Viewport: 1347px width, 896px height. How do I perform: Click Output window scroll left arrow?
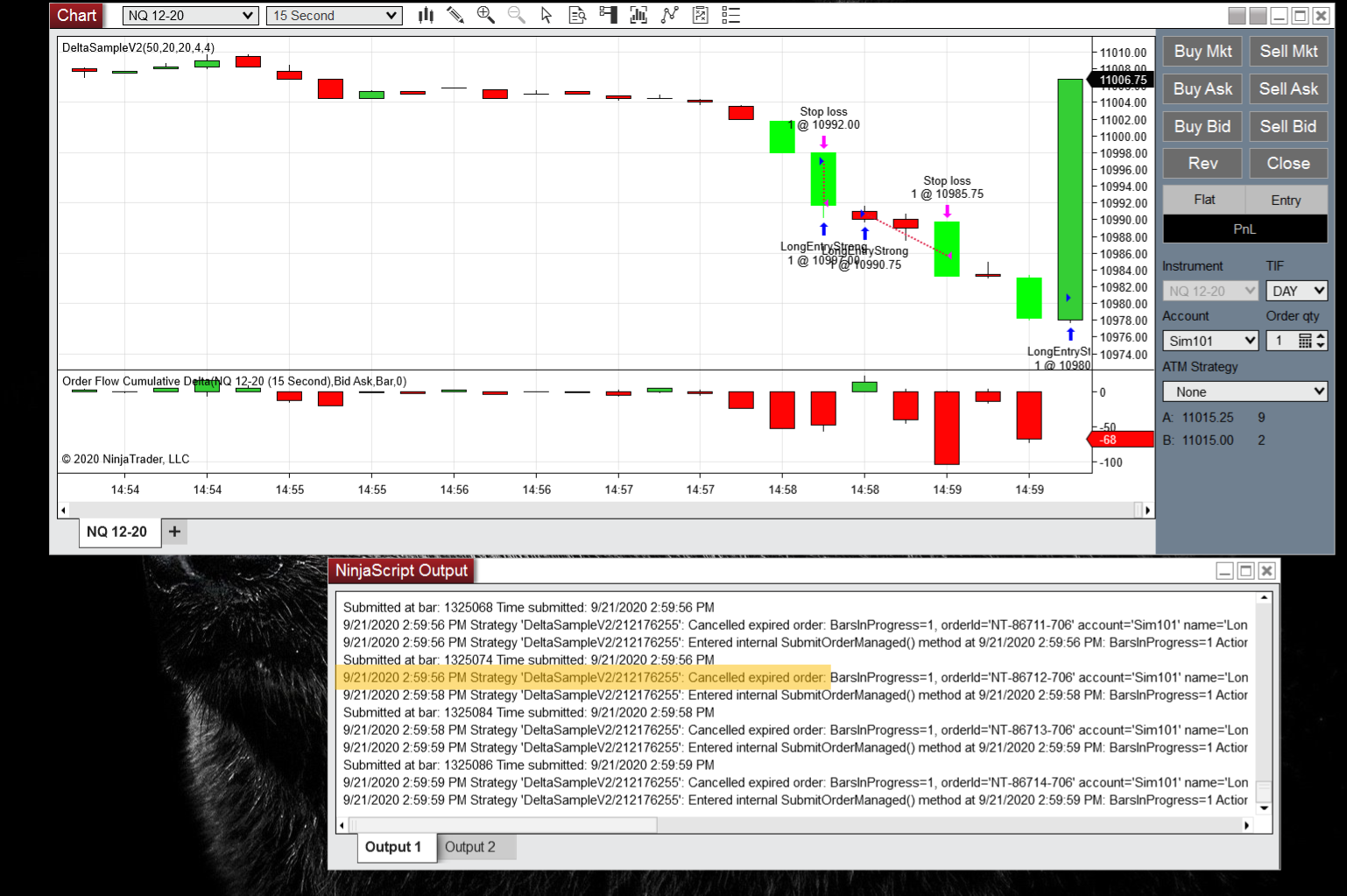pyautogui.click(x=342, y=825)
